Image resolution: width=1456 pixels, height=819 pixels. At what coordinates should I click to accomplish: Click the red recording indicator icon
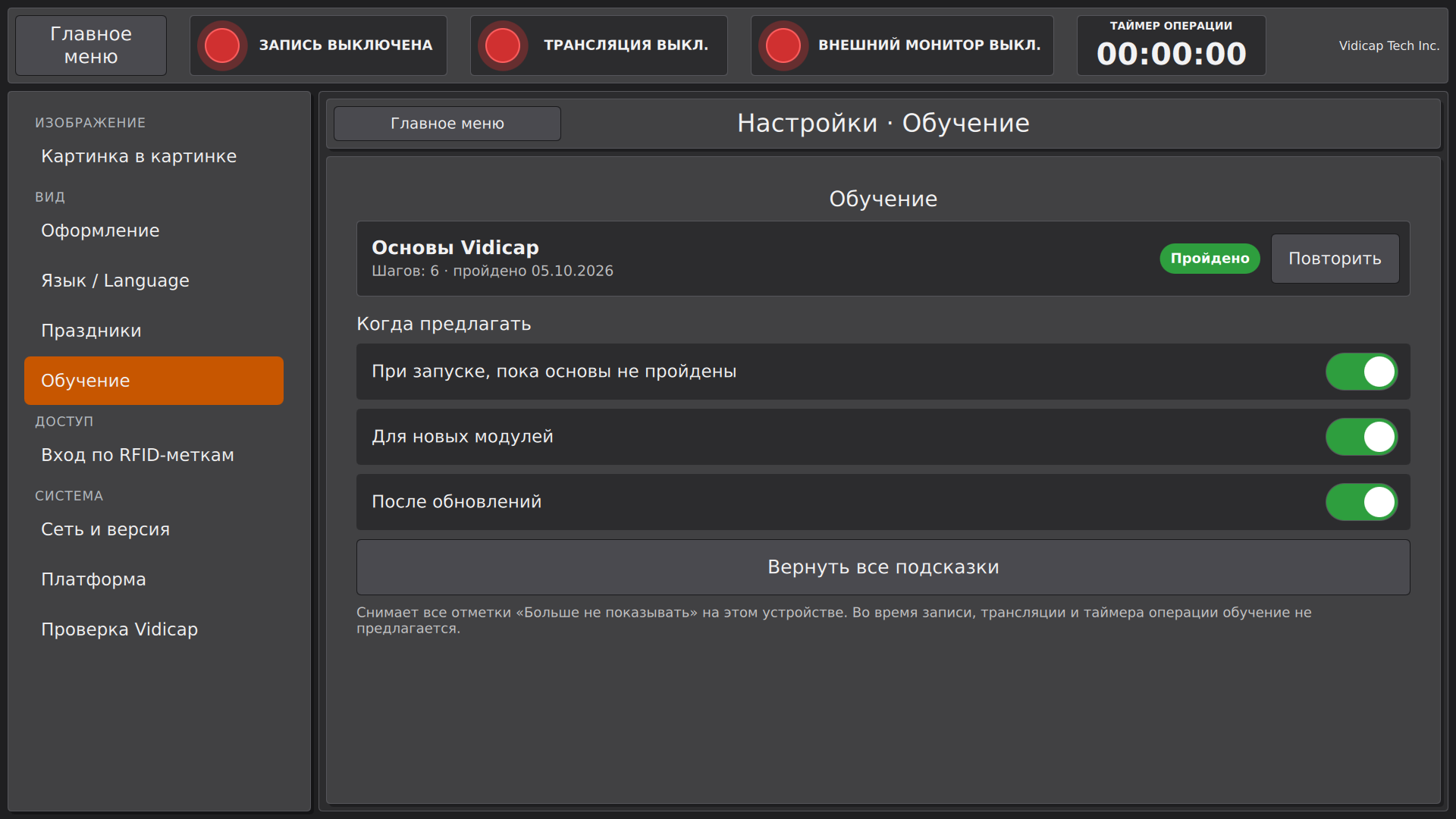(222, 45)
